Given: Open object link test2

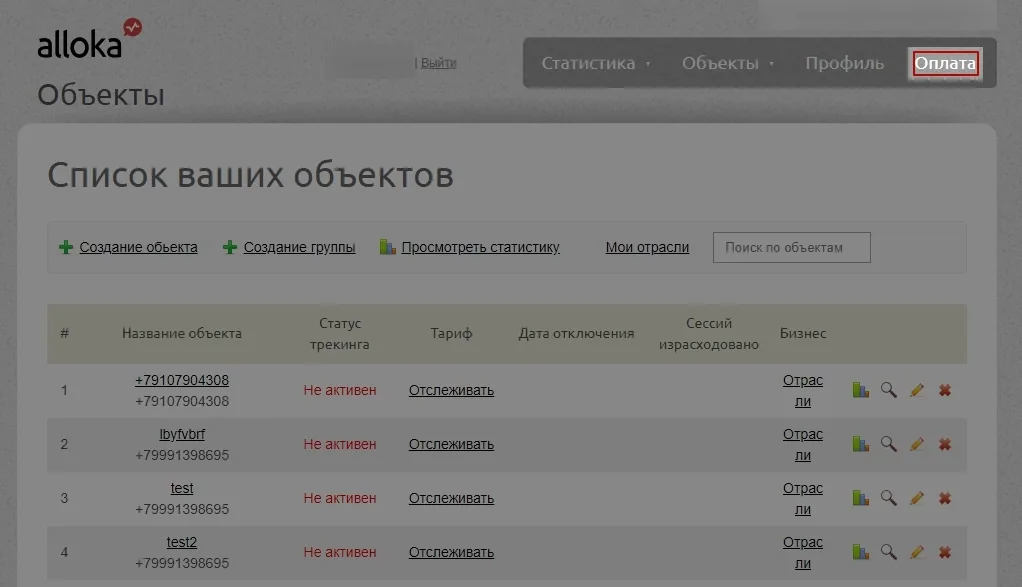Looking at the screenshot, I should pos(182,542).
